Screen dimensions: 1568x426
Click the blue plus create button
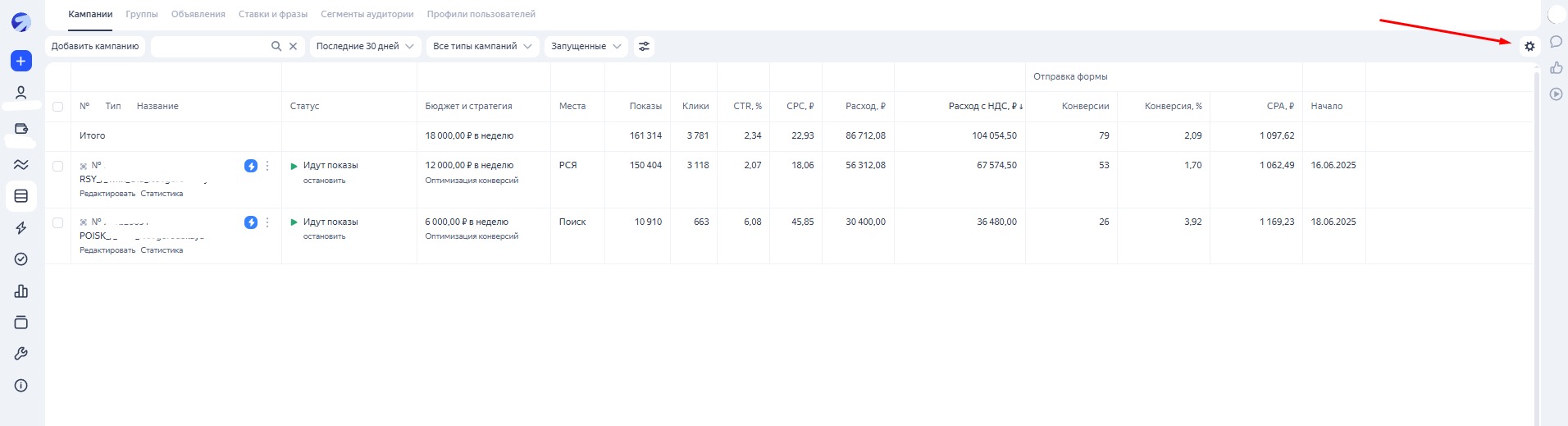click(x=21, y=61)
